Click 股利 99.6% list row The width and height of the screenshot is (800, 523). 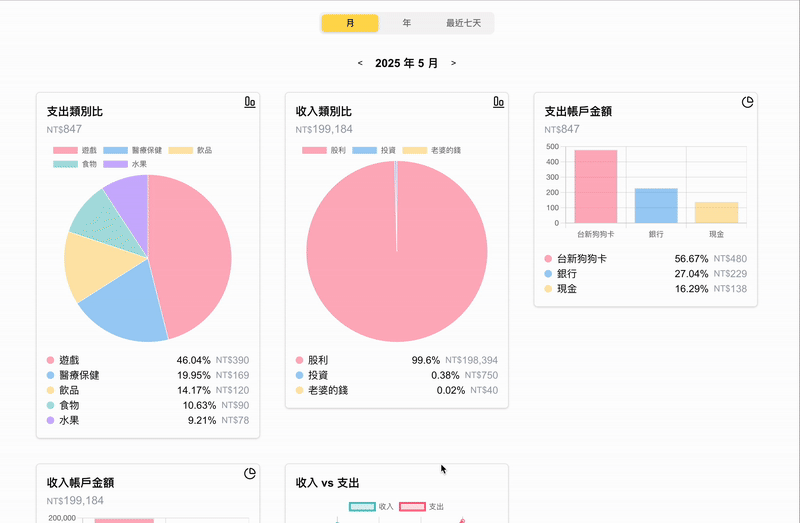(397, 360)
